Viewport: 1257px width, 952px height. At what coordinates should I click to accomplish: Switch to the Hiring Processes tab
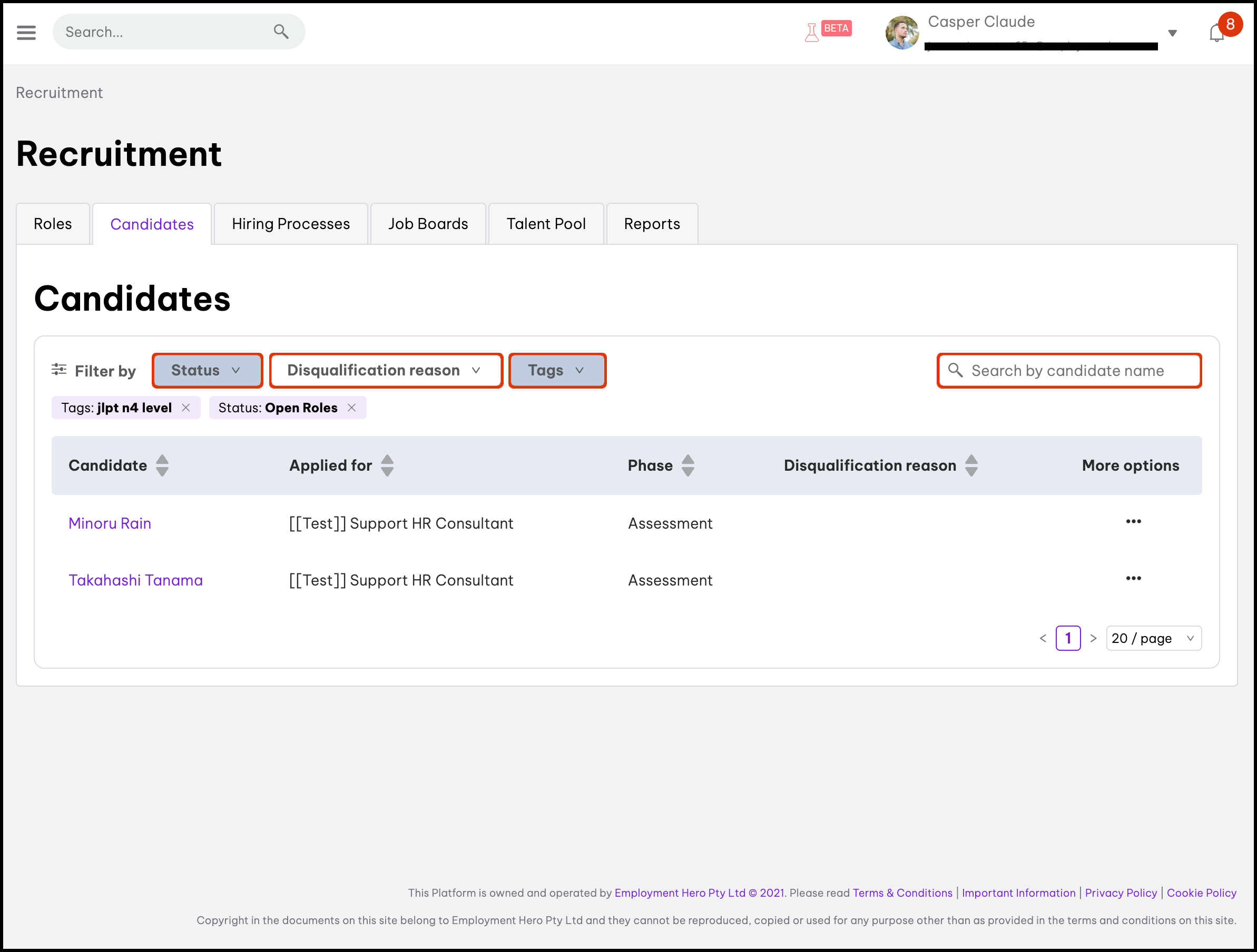click(290, 224)
